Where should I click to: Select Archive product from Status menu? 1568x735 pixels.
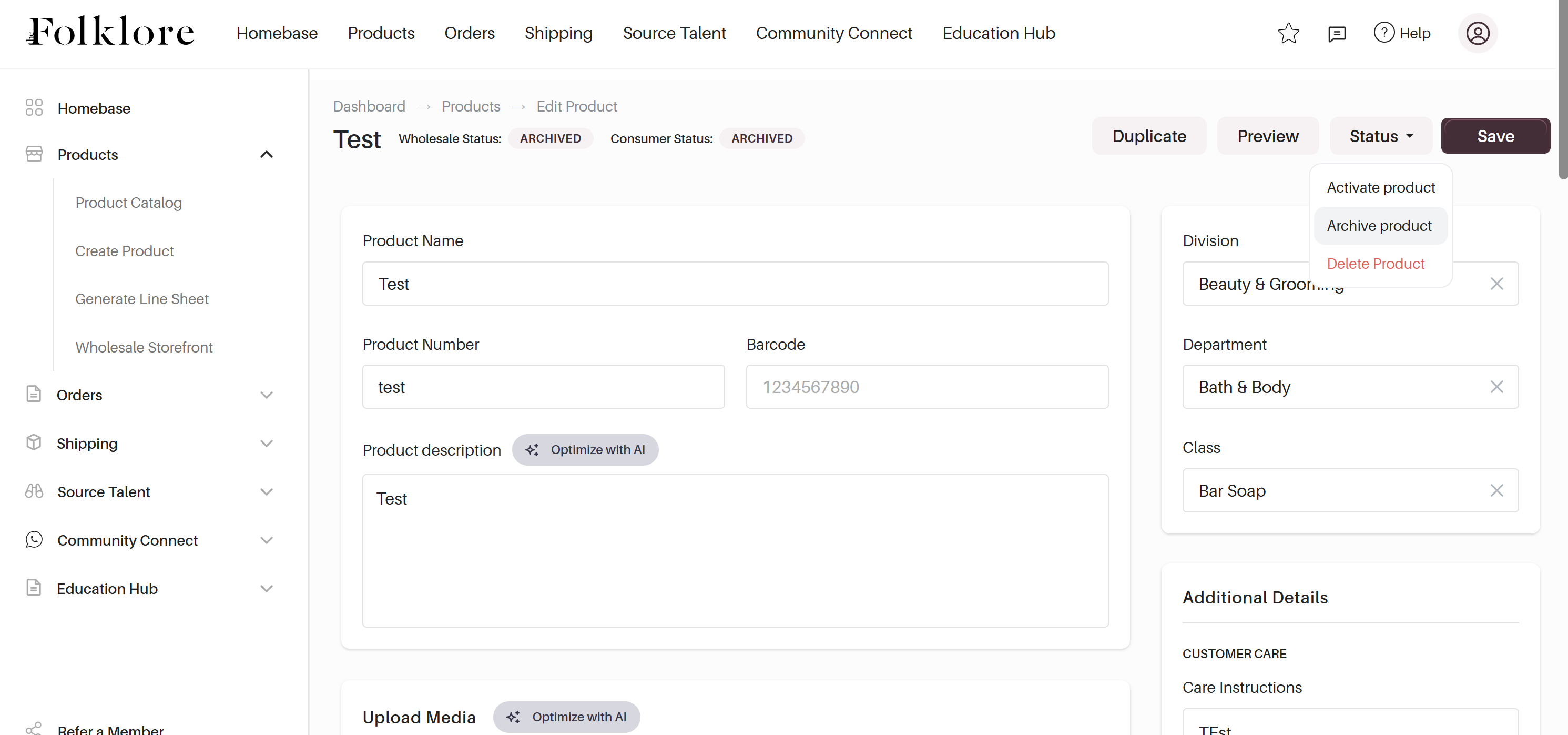pos(1380,226)
